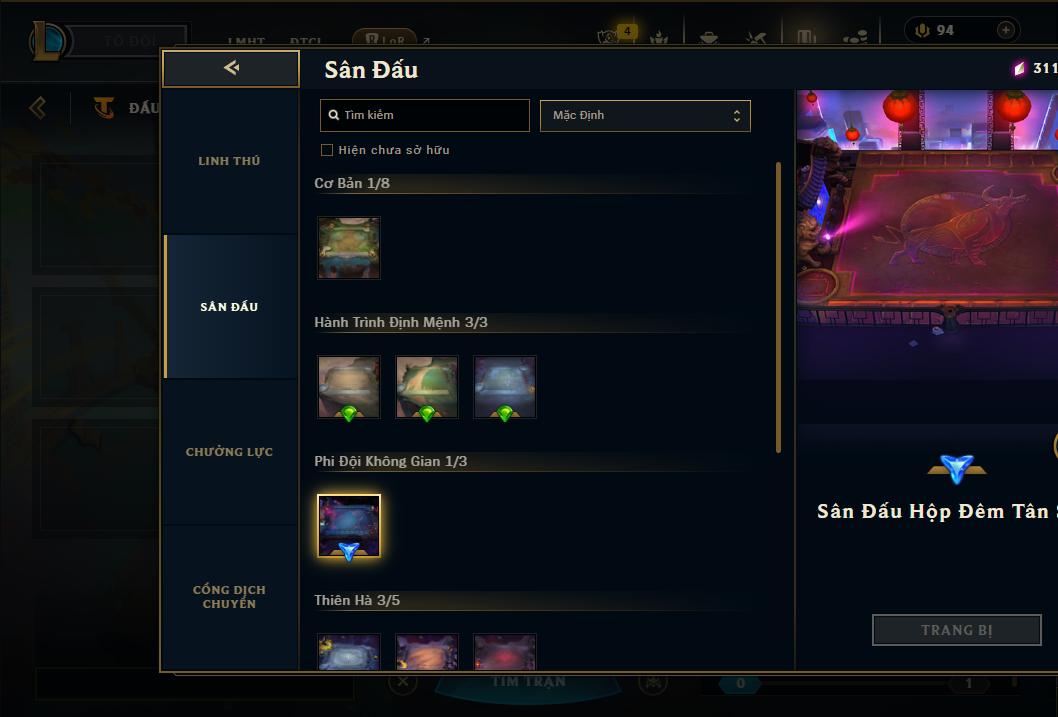Choose the third Hành Trình Định Mệnh arena
The width and height of the screenshot is (1058, 717).
505,387
